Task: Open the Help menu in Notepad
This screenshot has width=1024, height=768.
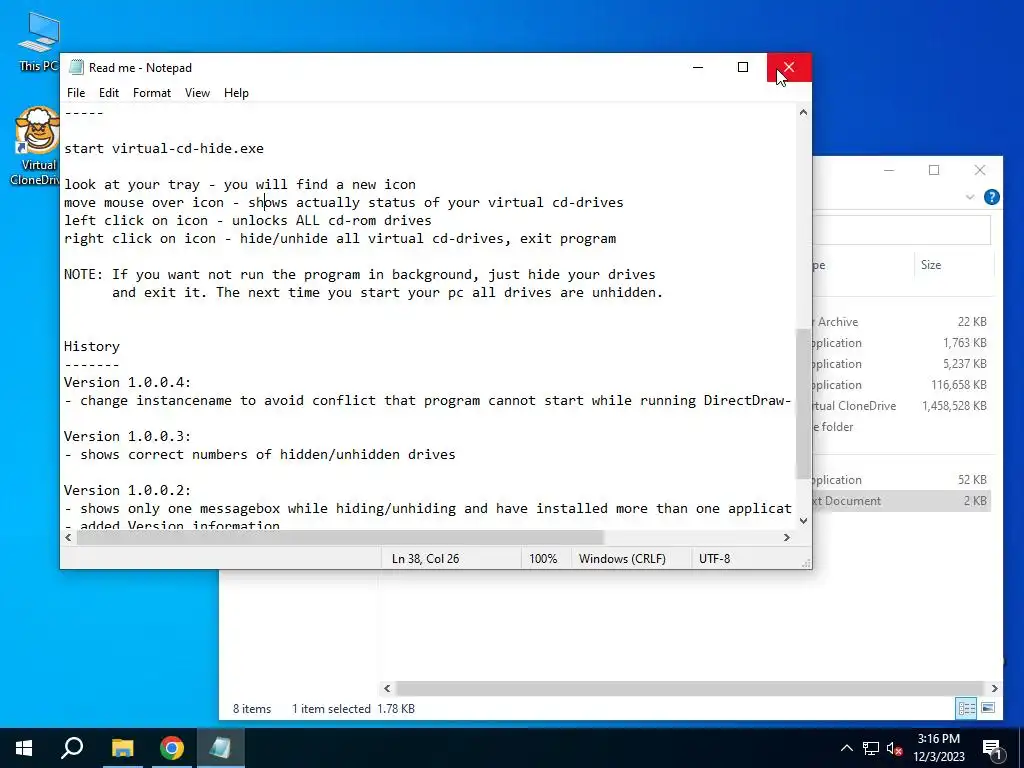Action: (x=236, y=93)
